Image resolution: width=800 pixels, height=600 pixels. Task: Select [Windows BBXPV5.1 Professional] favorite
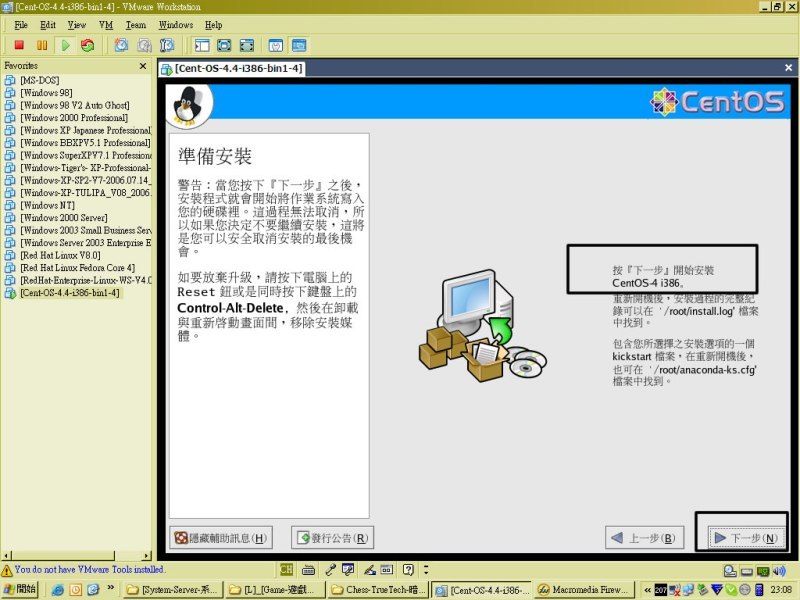pos(85,143)
